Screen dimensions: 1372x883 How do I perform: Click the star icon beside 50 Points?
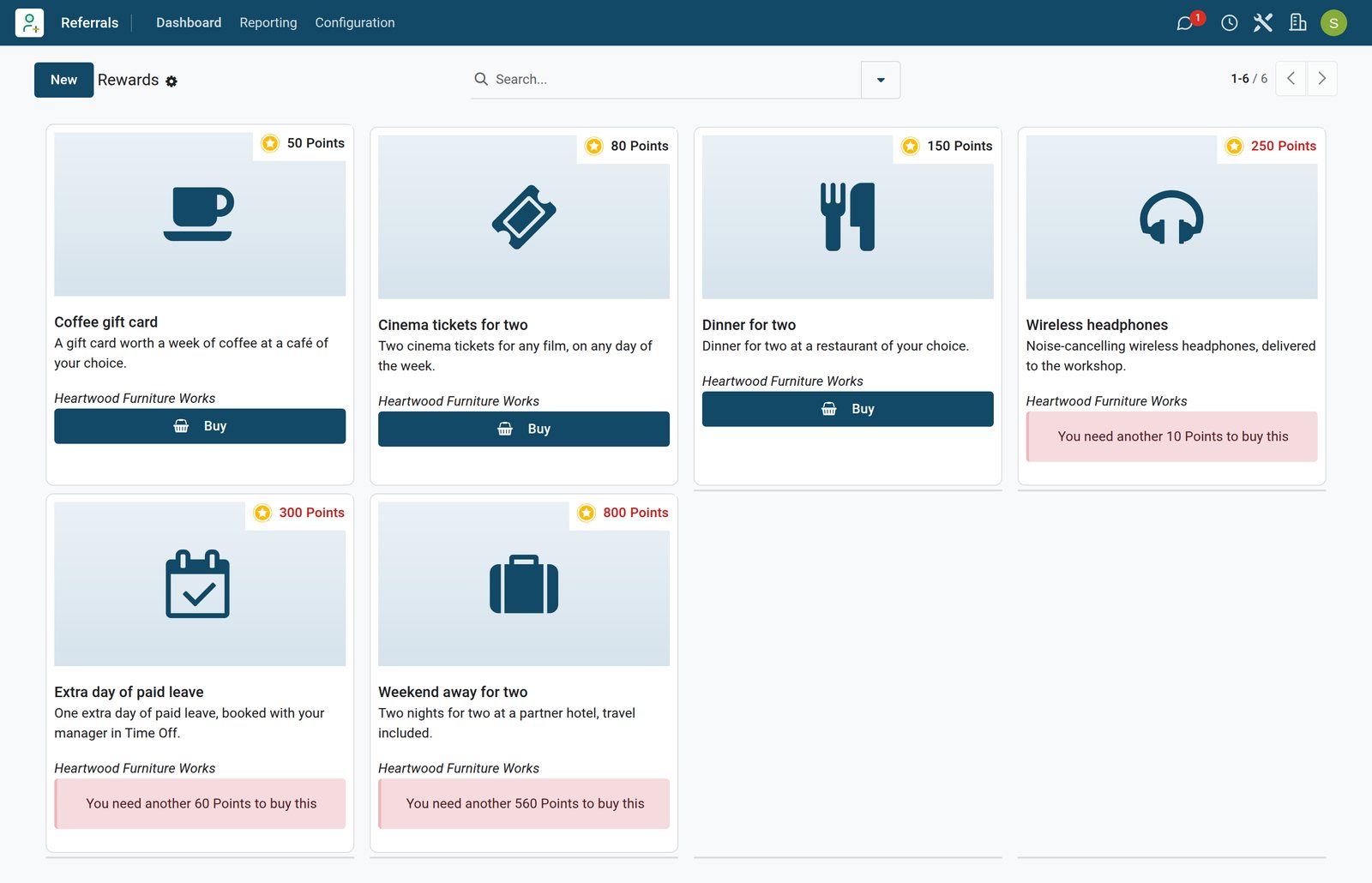[270, 143]
